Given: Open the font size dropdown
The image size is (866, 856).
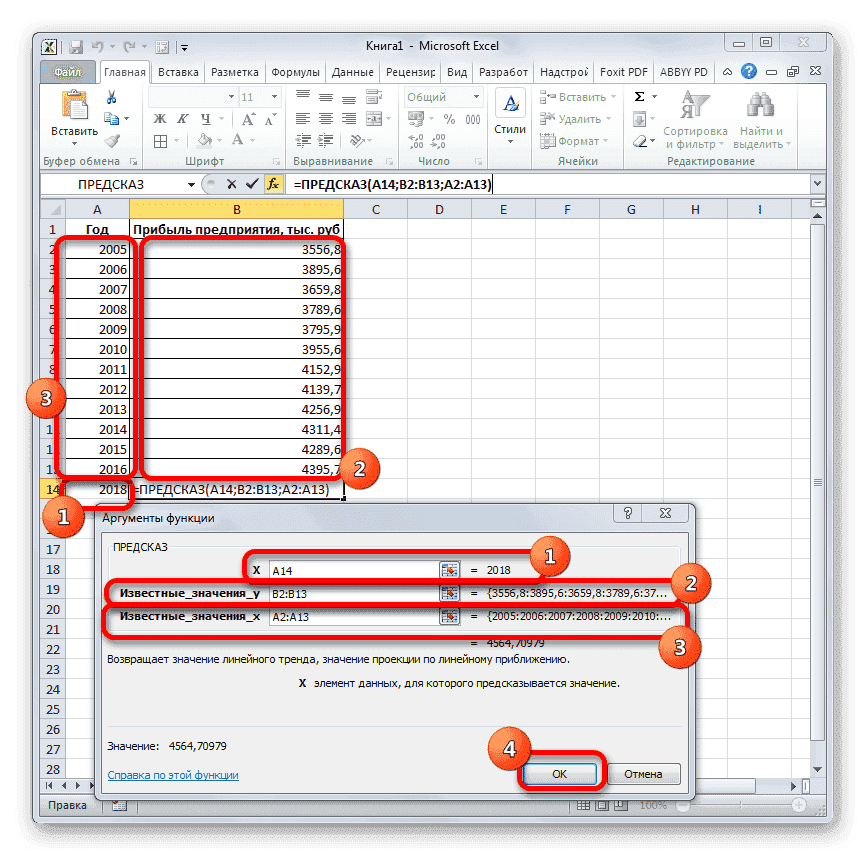Looking at the screenshot, I should pyautogui.click(x=272, y=96).
